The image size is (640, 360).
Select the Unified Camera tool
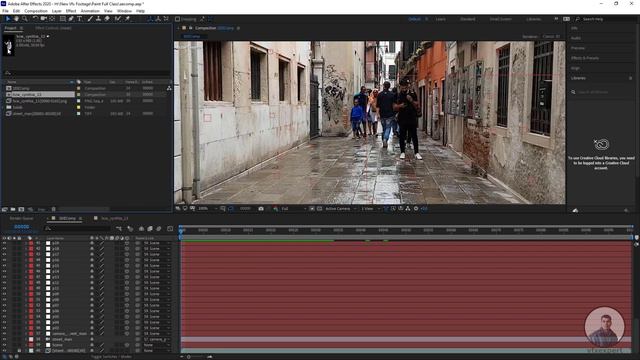[x=43, y=19]
